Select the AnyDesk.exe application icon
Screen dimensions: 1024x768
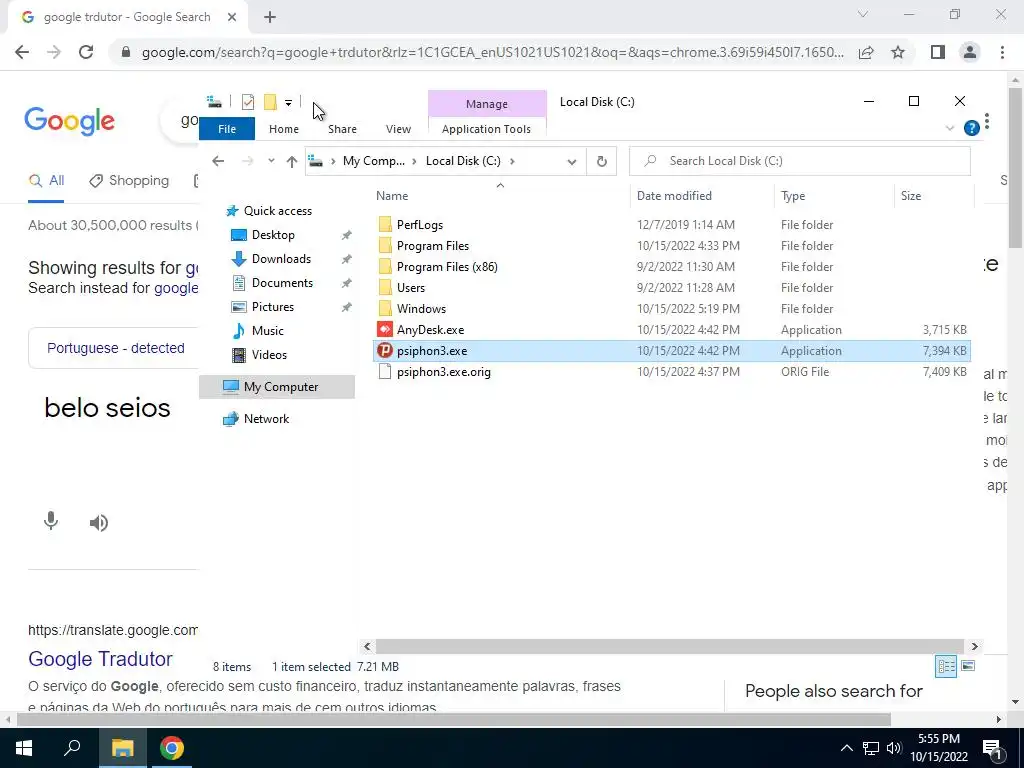click(x=385, y=330)
